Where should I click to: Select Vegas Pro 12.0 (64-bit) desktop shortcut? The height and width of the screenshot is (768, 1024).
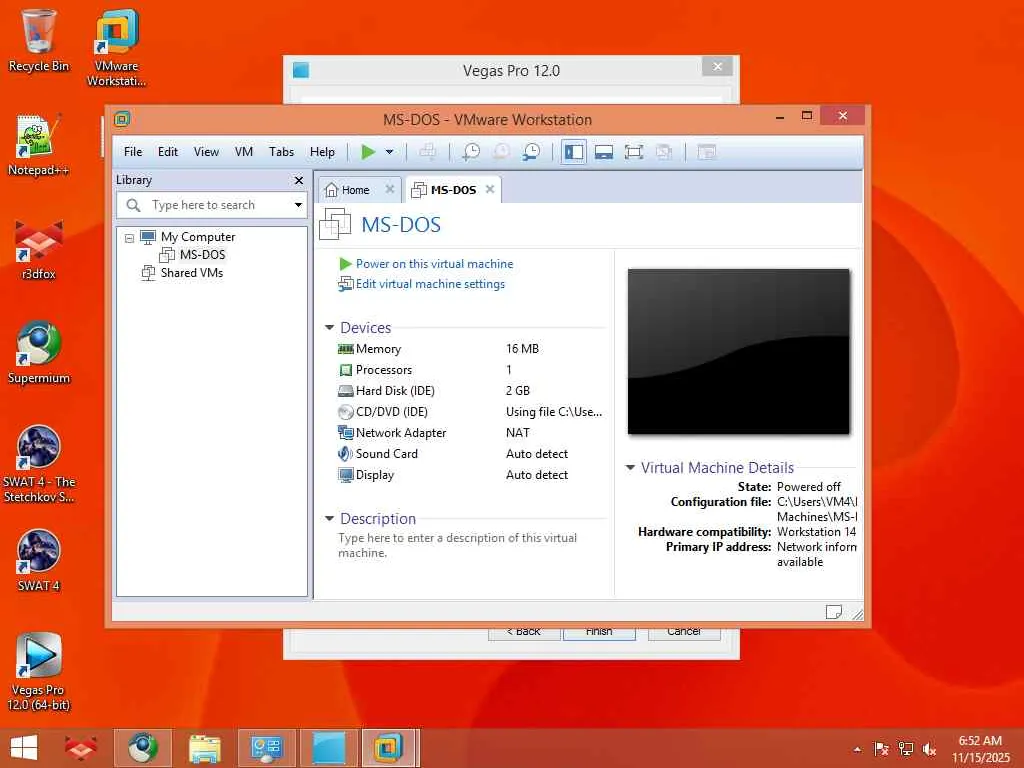[x=39, y=673]
